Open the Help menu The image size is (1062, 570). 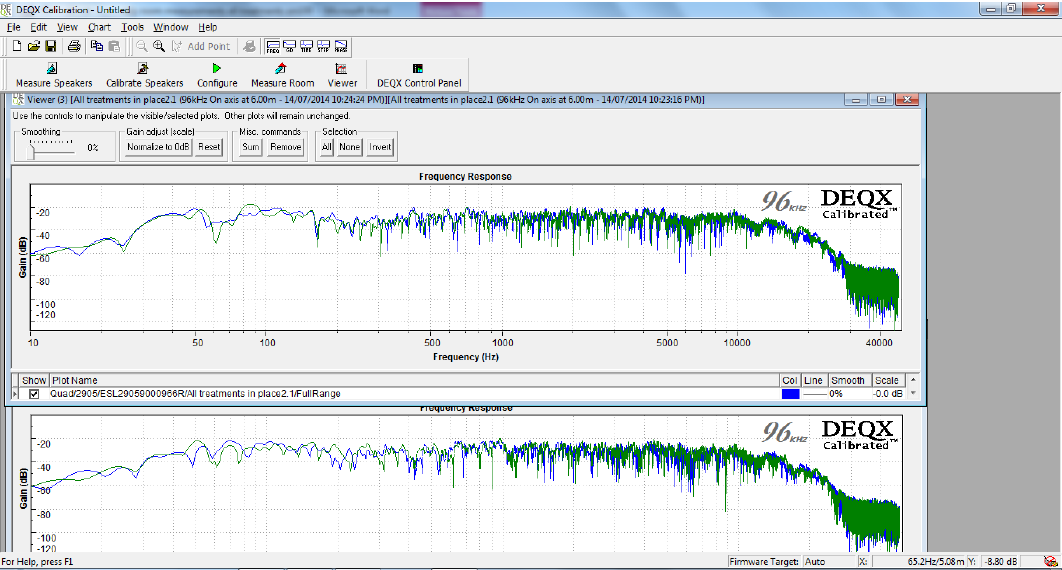[x=208, y=27]
